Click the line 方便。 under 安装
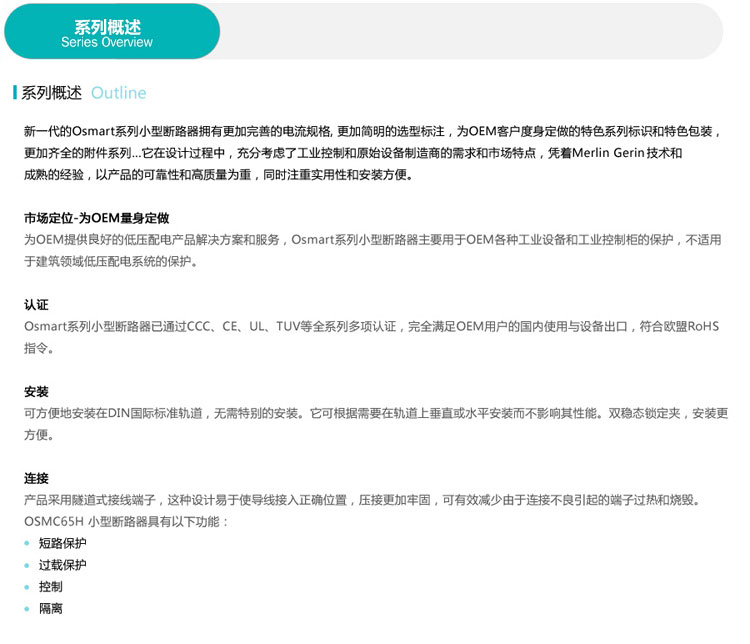 (x=39, y=435)
